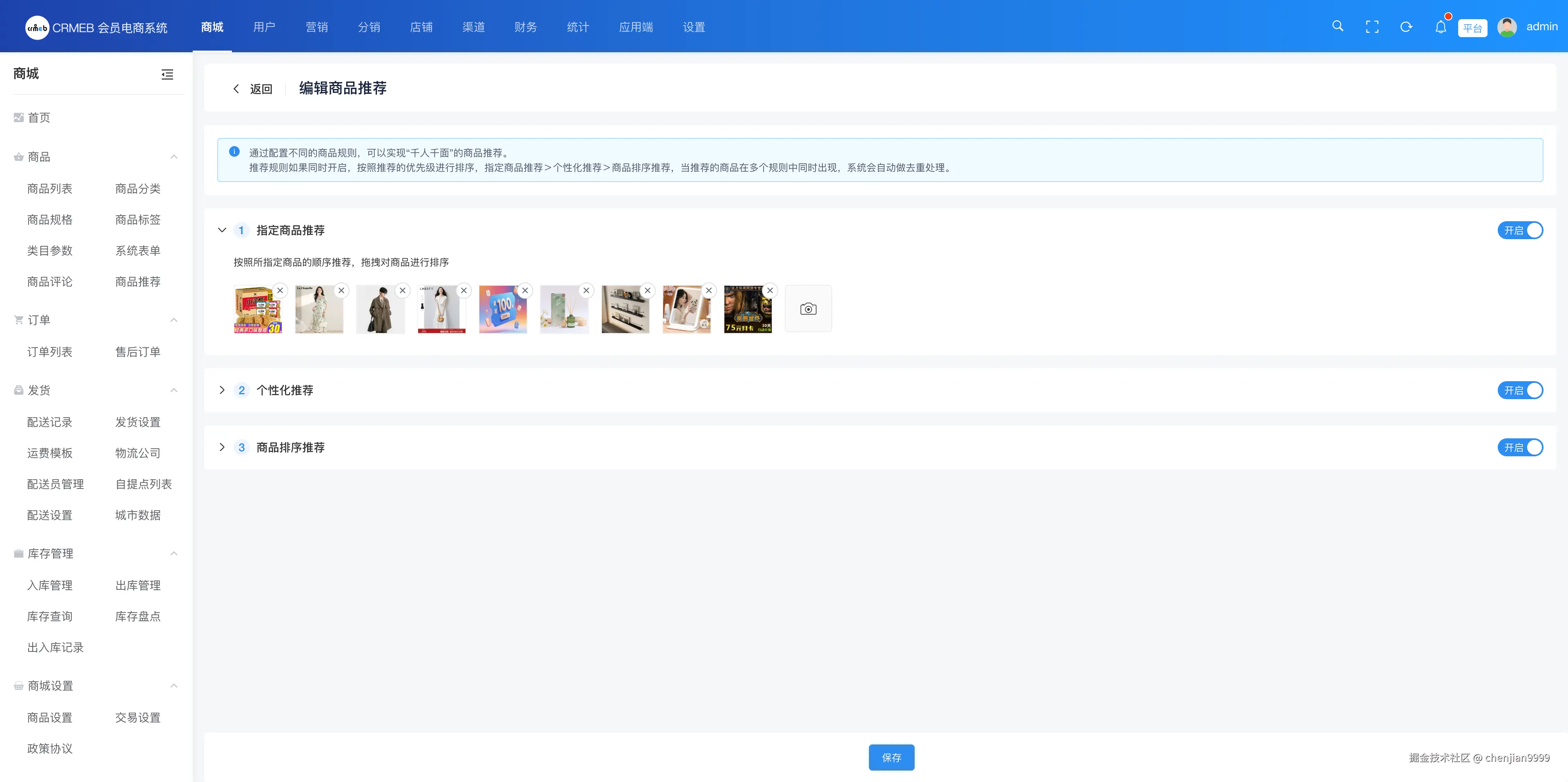1568x782 pixels.
Task: Turn off the 个性化推荐 switch
Action: coord(1520,390)
